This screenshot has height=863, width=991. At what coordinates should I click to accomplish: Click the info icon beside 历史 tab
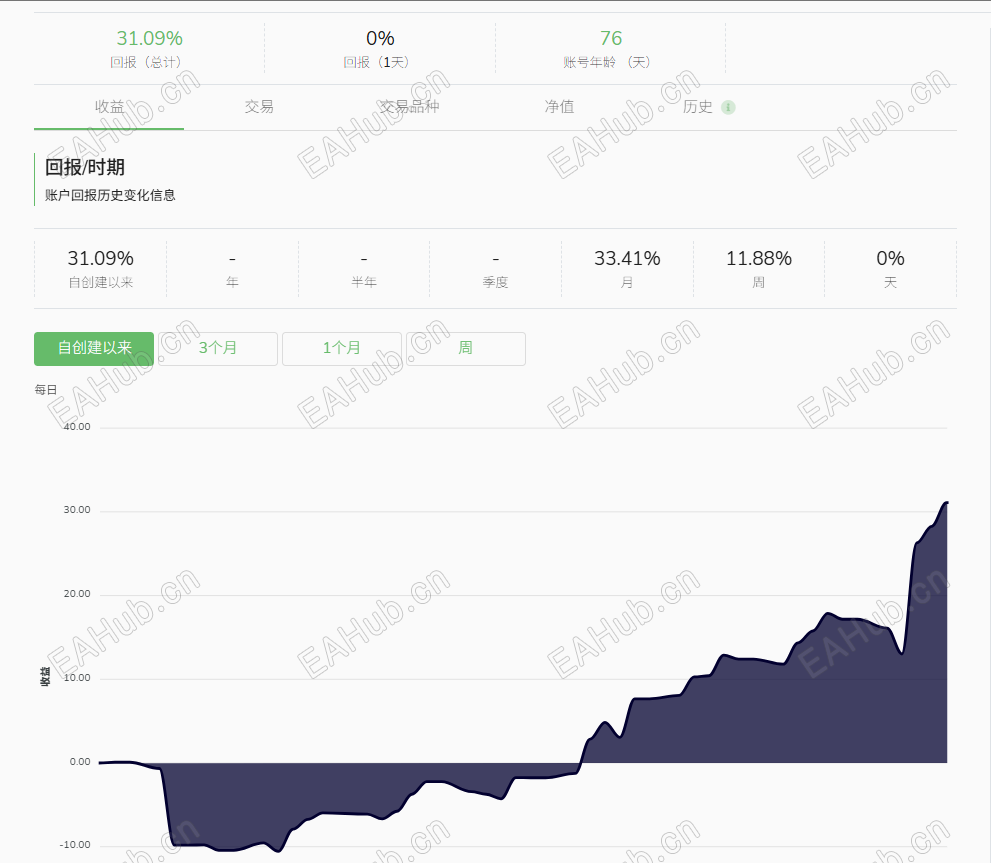[728, 107]
